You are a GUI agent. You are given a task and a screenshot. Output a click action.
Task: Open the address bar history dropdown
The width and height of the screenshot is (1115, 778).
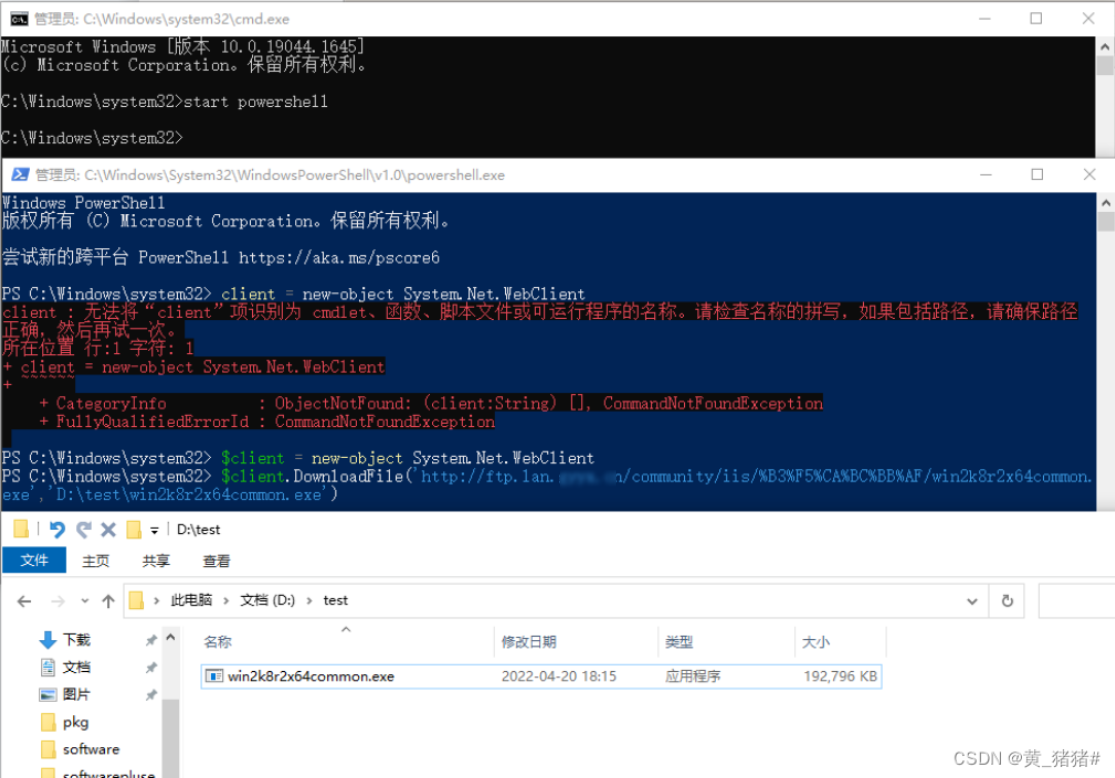(971, 602)
